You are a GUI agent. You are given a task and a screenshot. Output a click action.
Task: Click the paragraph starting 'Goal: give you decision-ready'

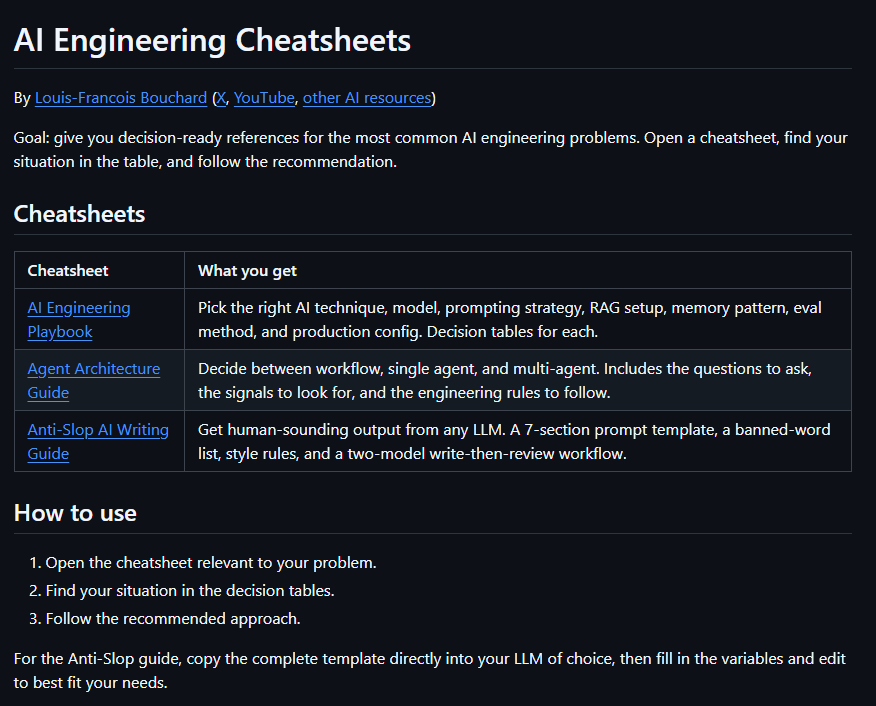tap(430, 150)
